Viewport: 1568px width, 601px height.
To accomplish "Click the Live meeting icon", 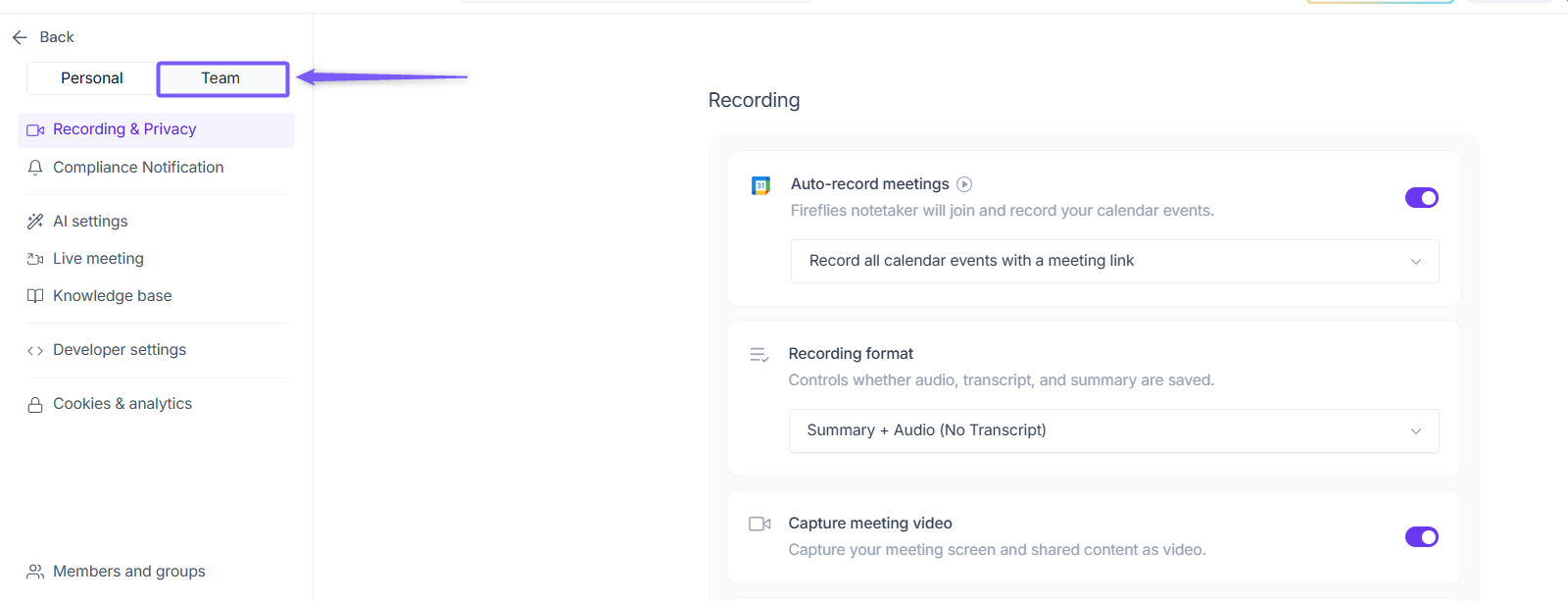I will pos(35,259).
